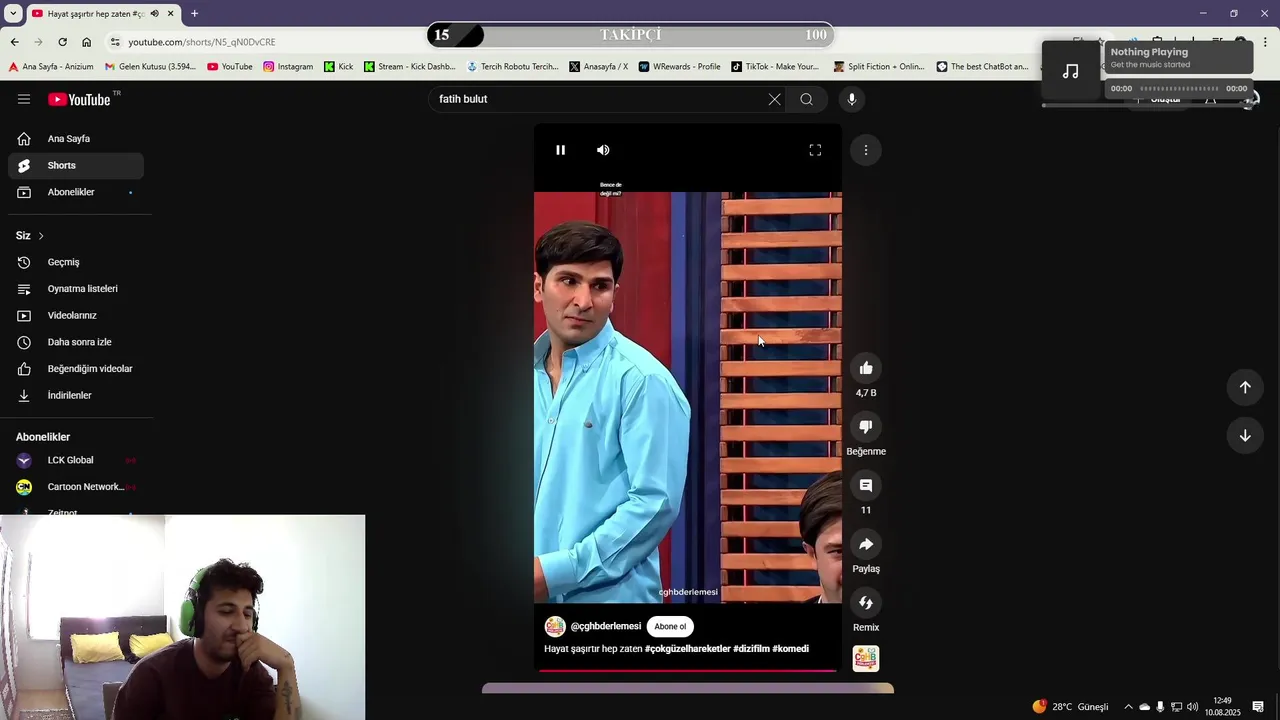Open the #çokgüzelhareketler hashtag
The height and width of the screenshot is (720, 1280).
point(688,649)
